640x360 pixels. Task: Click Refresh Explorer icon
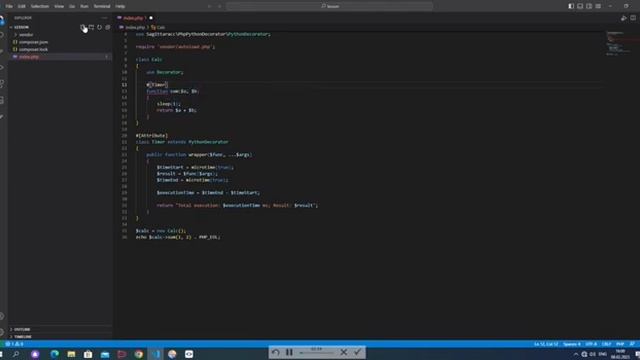100,27
